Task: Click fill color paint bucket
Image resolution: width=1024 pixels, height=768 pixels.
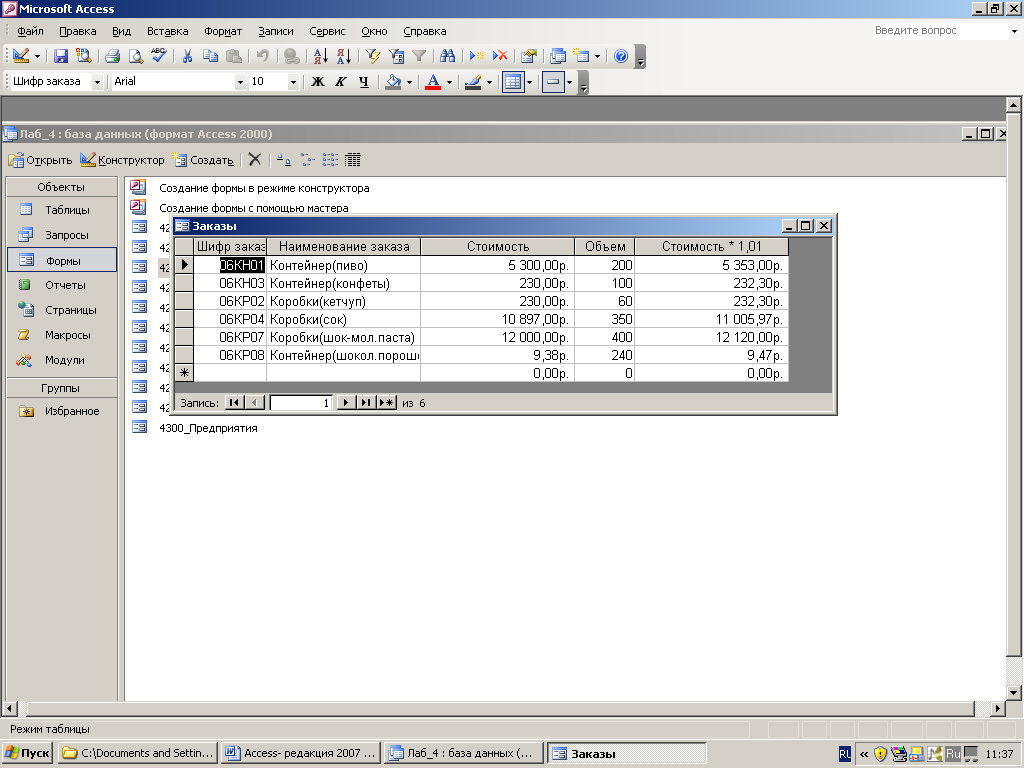Action: coord(393,82)
